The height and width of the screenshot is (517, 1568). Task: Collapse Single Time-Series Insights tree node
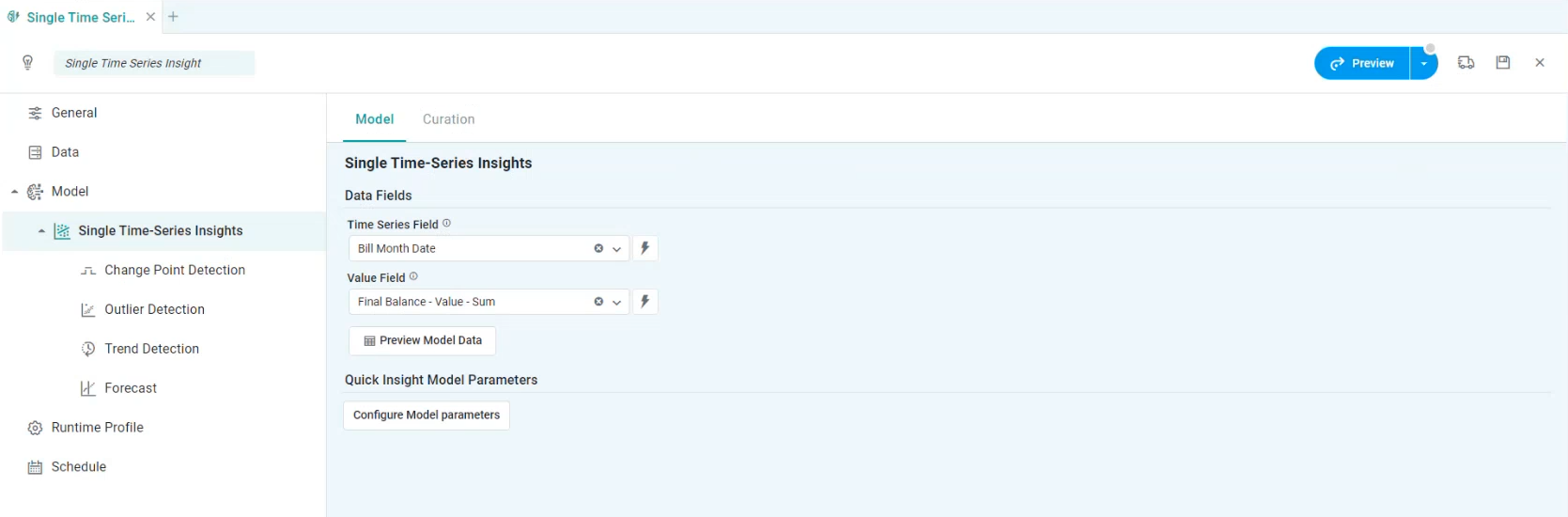41,231
